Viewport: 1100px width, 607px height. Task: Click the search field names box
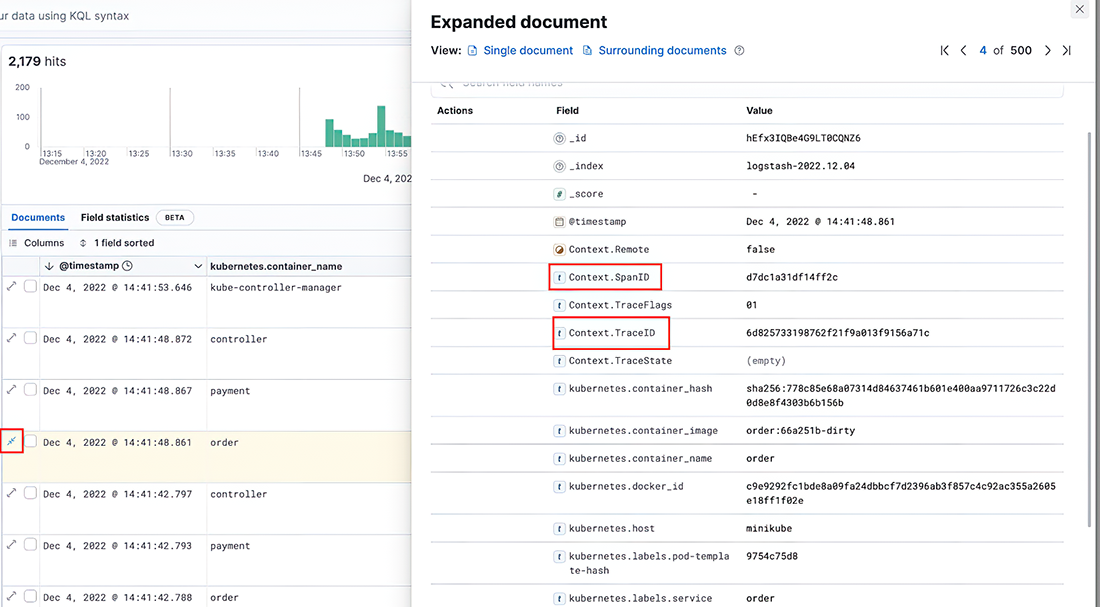[x=747, y=86]
